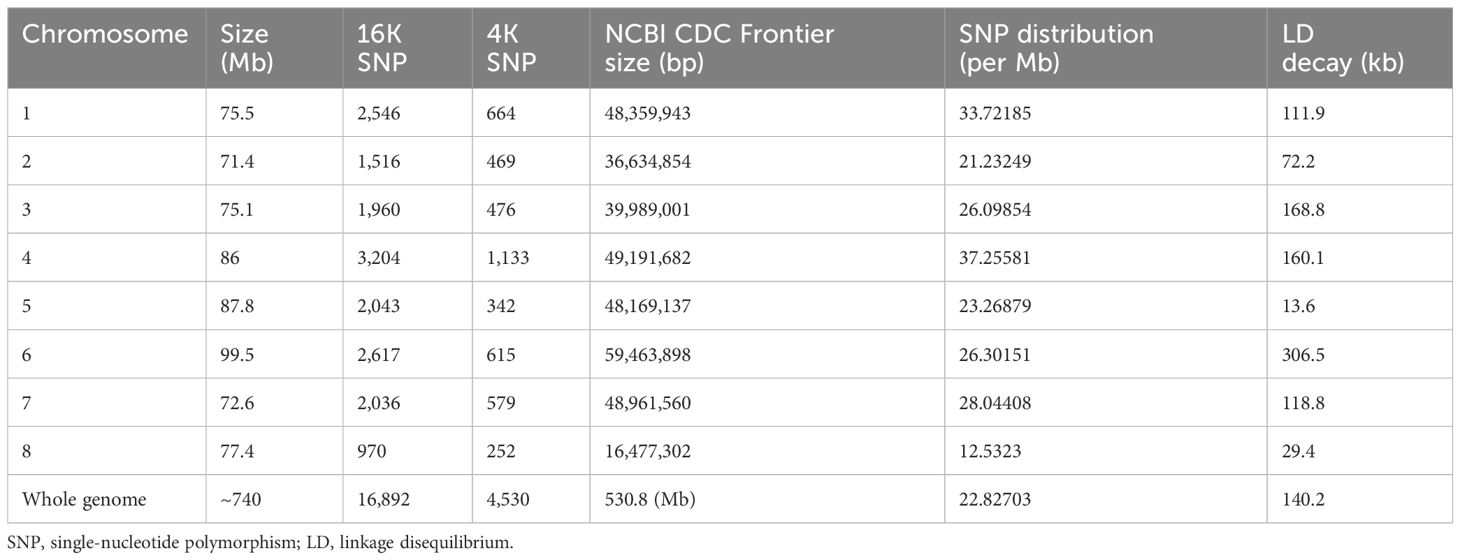Click the 99.5 size cell for chromosome 6
This screenshot has width=1460, height=560.
(x=236, y=354)
